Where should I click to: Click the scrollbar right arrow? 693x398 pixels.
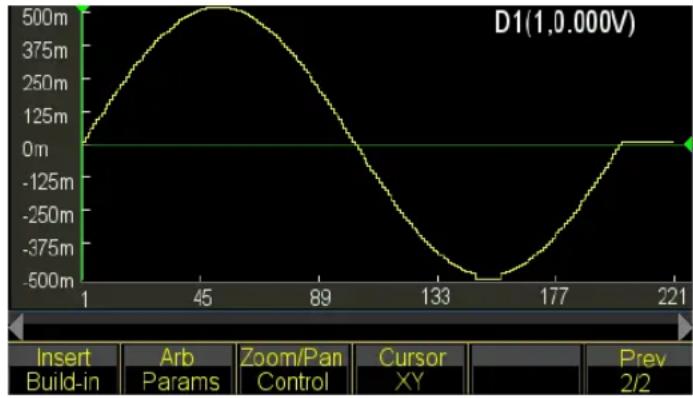(x=685, y=327)
